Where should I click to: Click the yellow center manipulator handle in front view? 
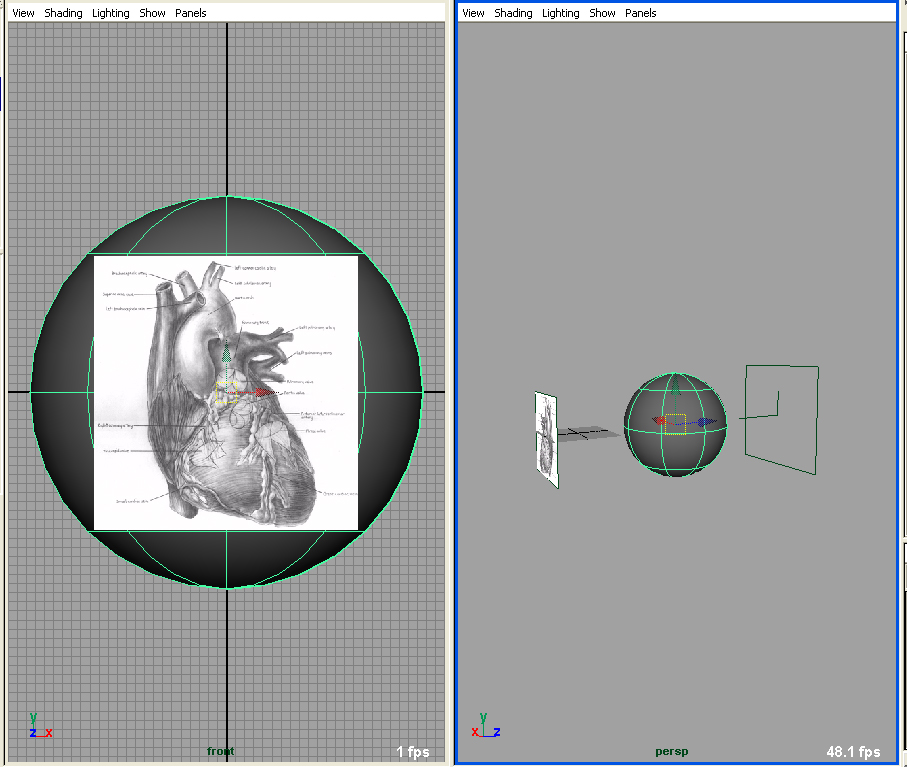[226, 393]
